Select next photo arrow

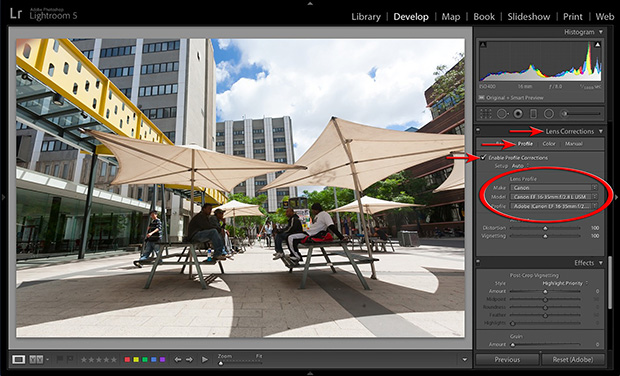point(189,359)
